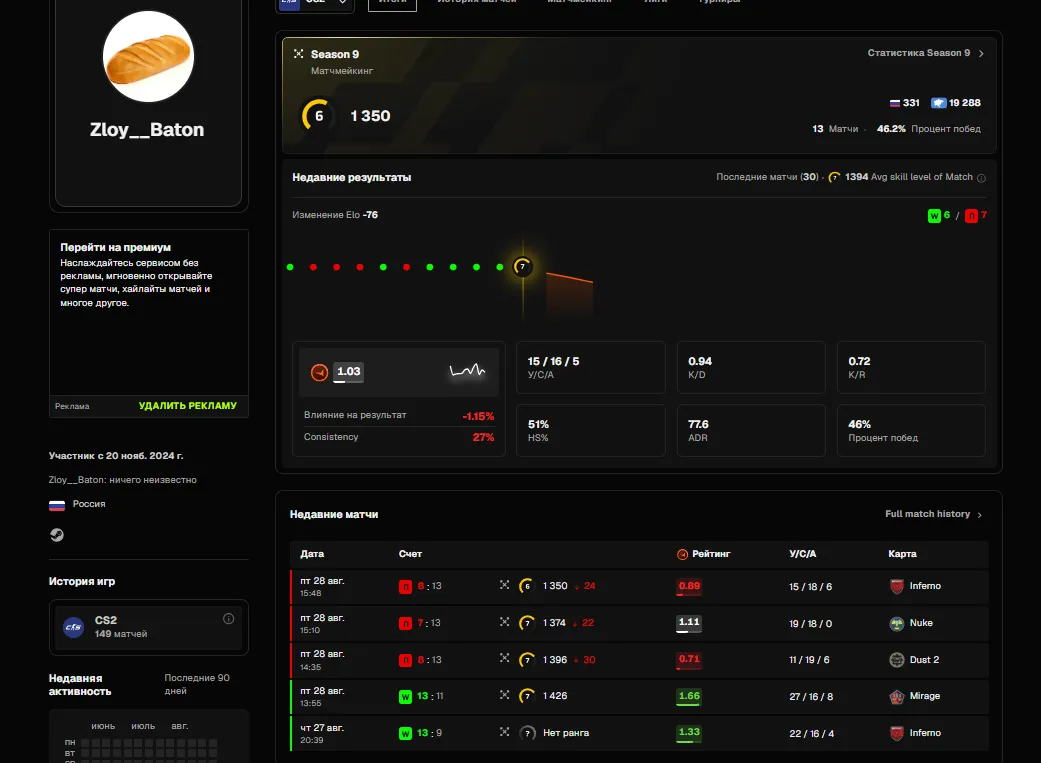Click the Карта column header

(x=902, y=554)
